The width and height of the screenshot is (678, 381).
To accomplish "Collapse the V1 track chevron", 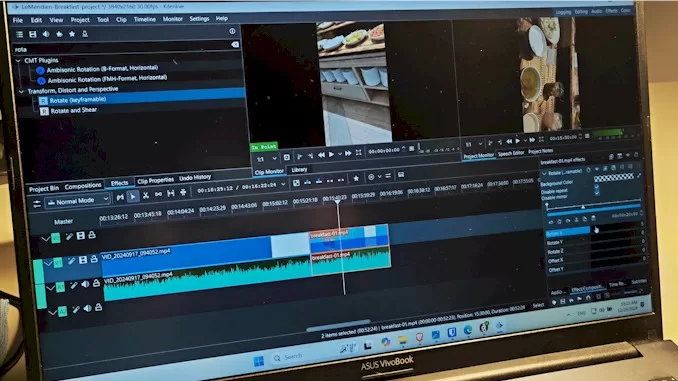I will [x=48, y=263].
